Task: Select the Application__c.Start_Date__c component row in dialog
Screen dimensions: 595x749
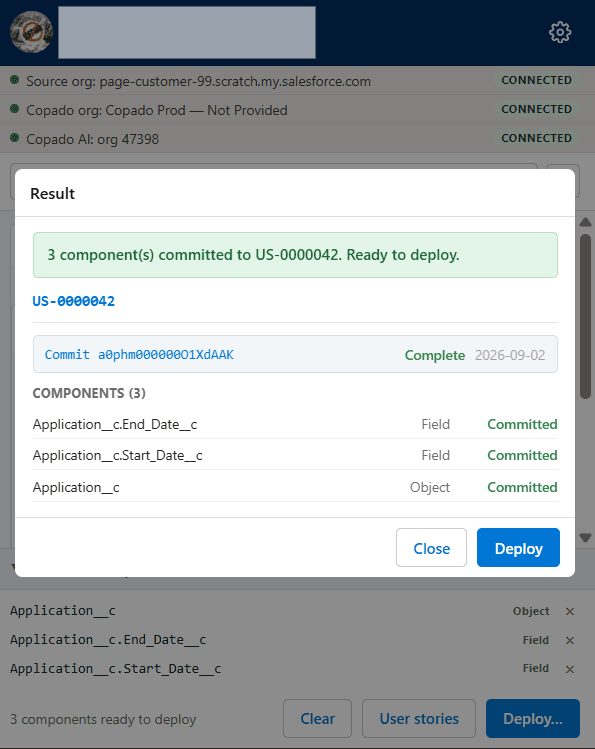Action: click(295, 455)
